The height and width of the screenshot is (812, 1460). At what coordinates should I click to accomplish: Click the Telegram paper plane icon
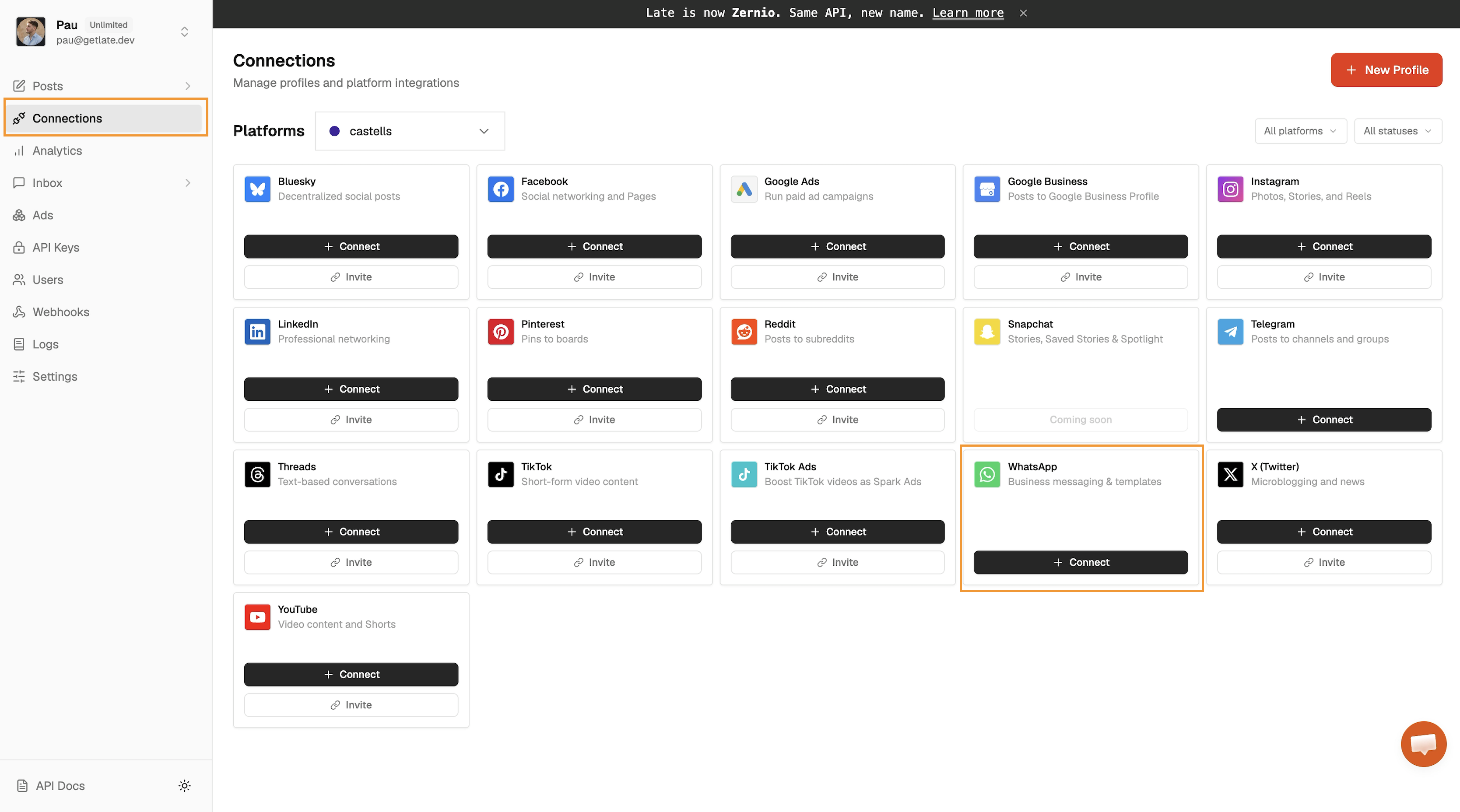pyautogui.click(x=1230, y=332)
